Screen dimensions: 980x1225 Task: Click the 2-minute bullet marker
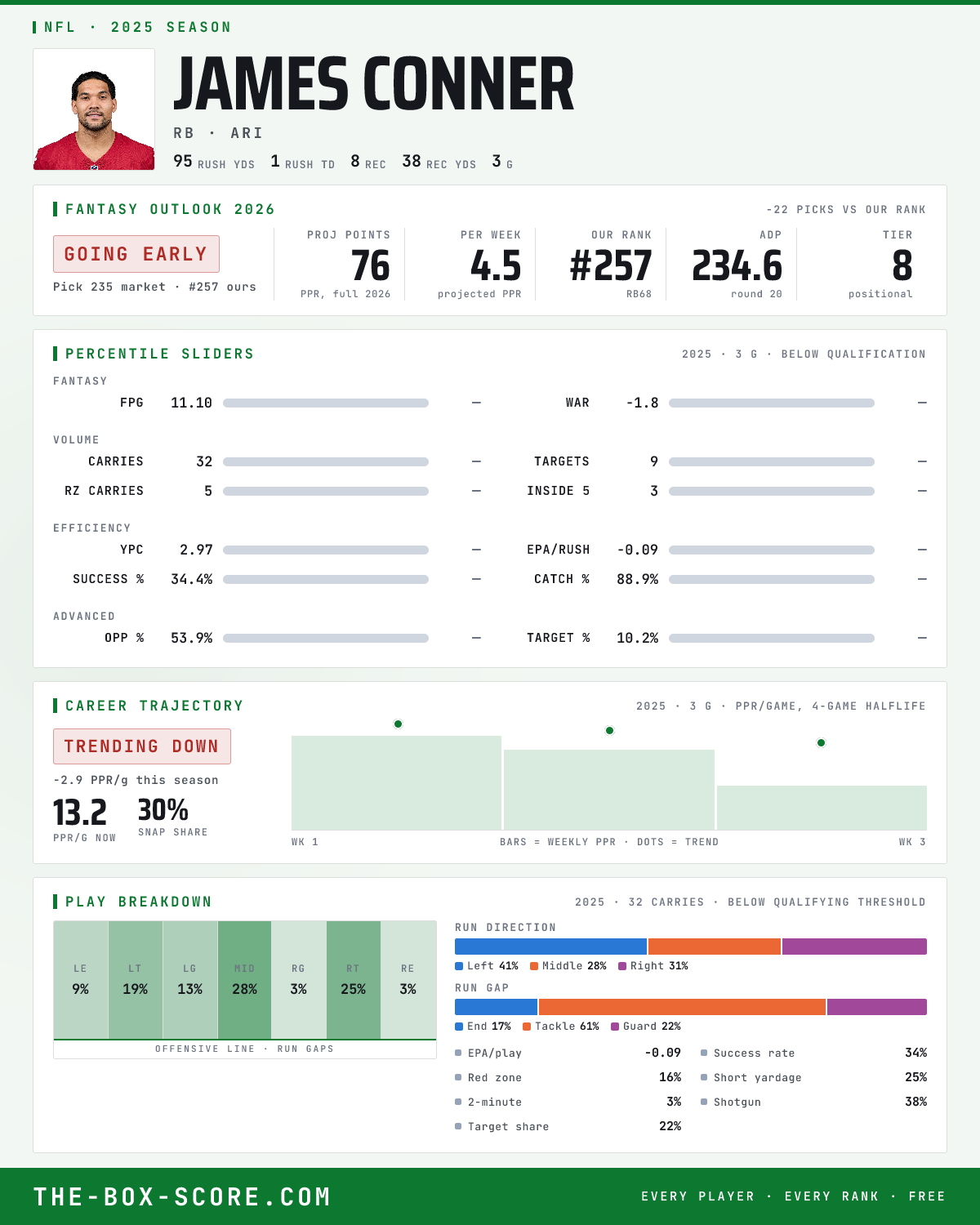(458, 1102)
